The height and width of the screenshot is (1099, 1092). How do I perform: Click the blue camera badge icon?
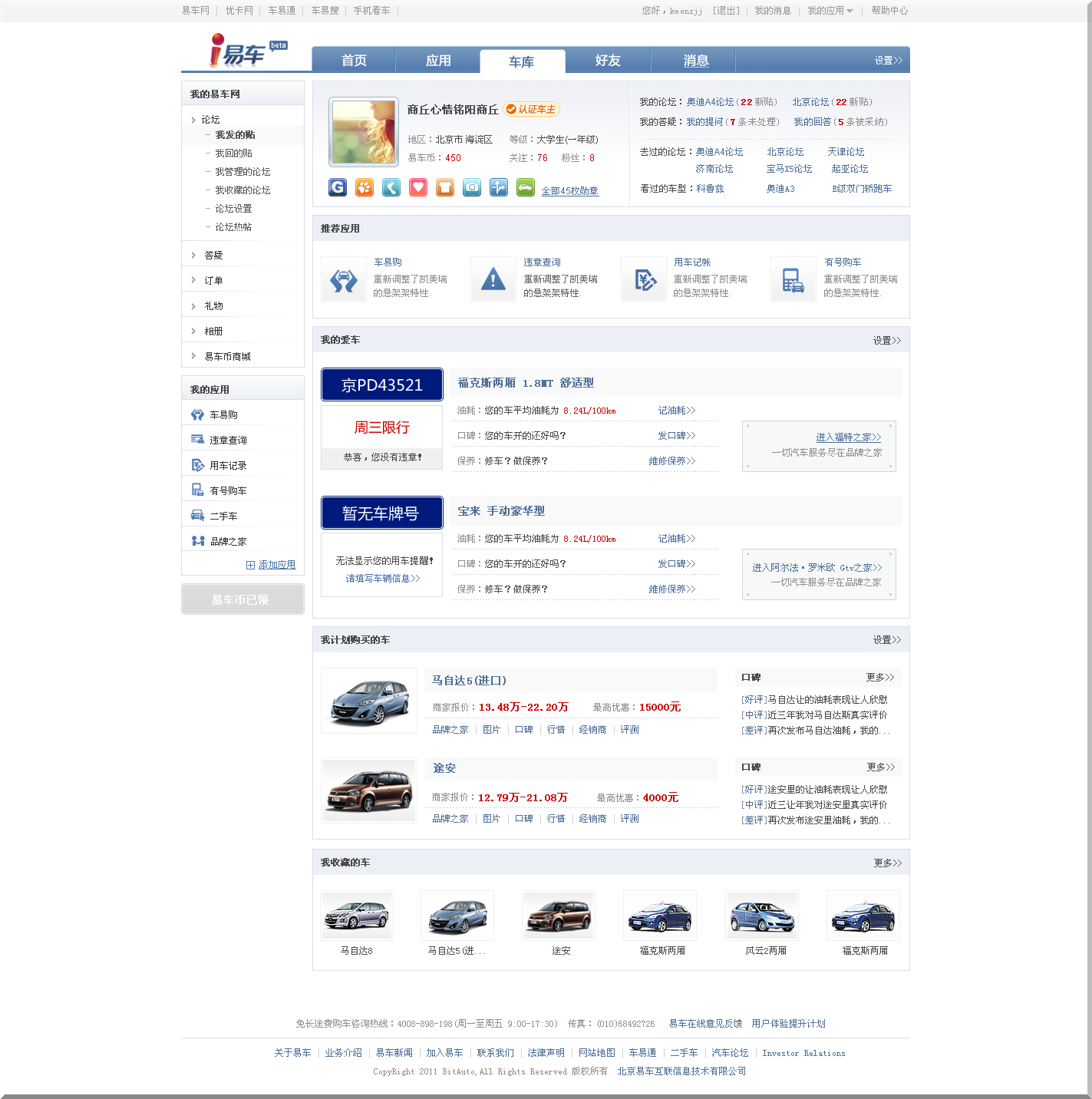coord(472,187)
